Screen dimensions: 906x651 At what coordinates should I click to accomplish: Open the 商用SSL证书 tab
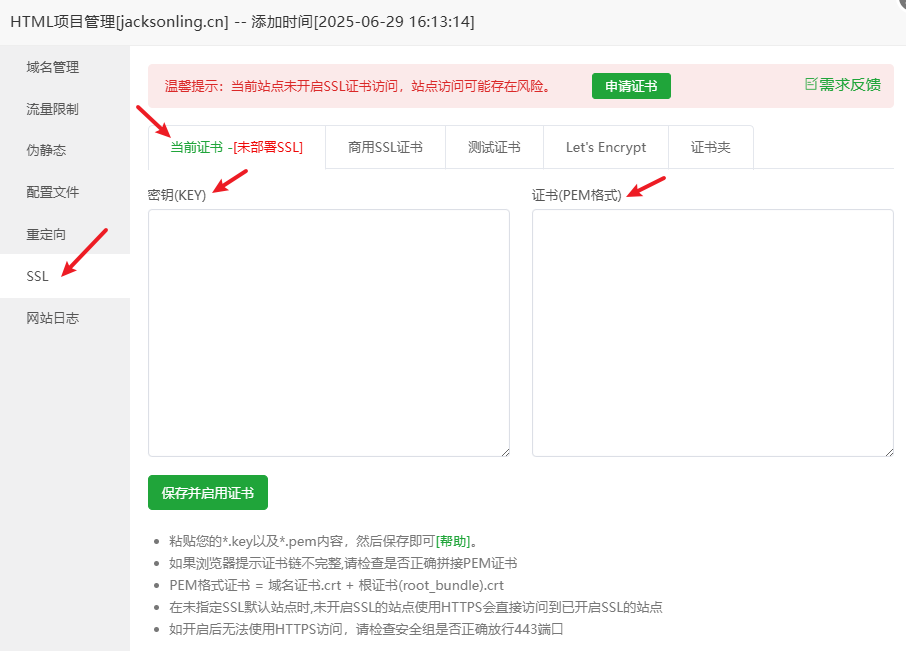[x=385, y=147]
